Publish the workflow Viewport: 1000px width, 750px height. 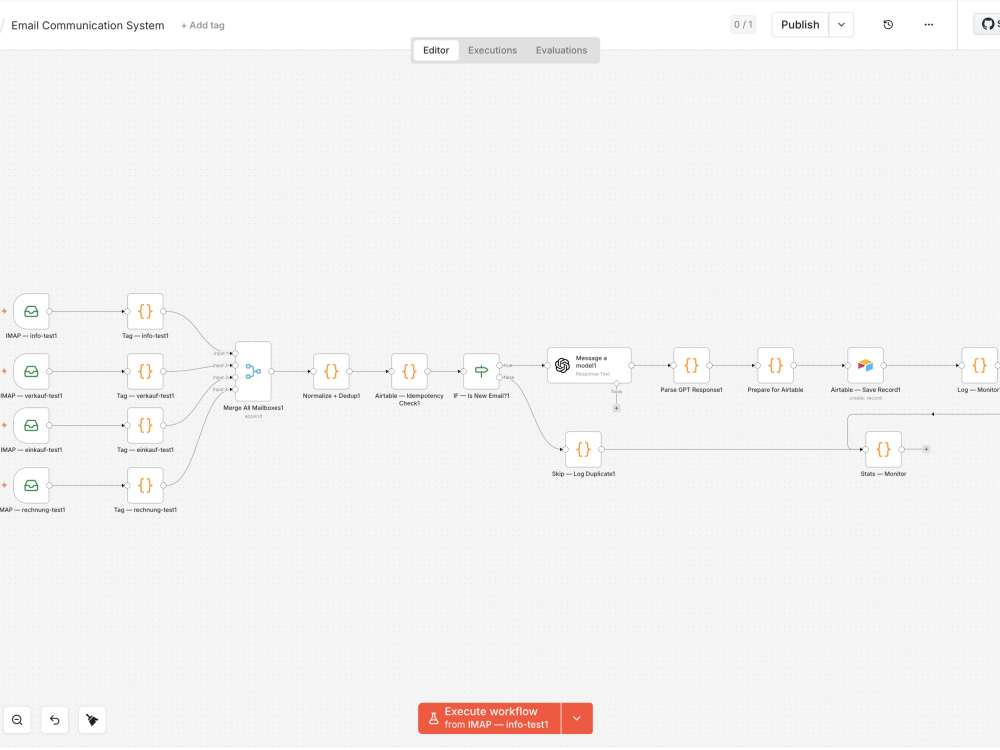click(x=800, y=25)
